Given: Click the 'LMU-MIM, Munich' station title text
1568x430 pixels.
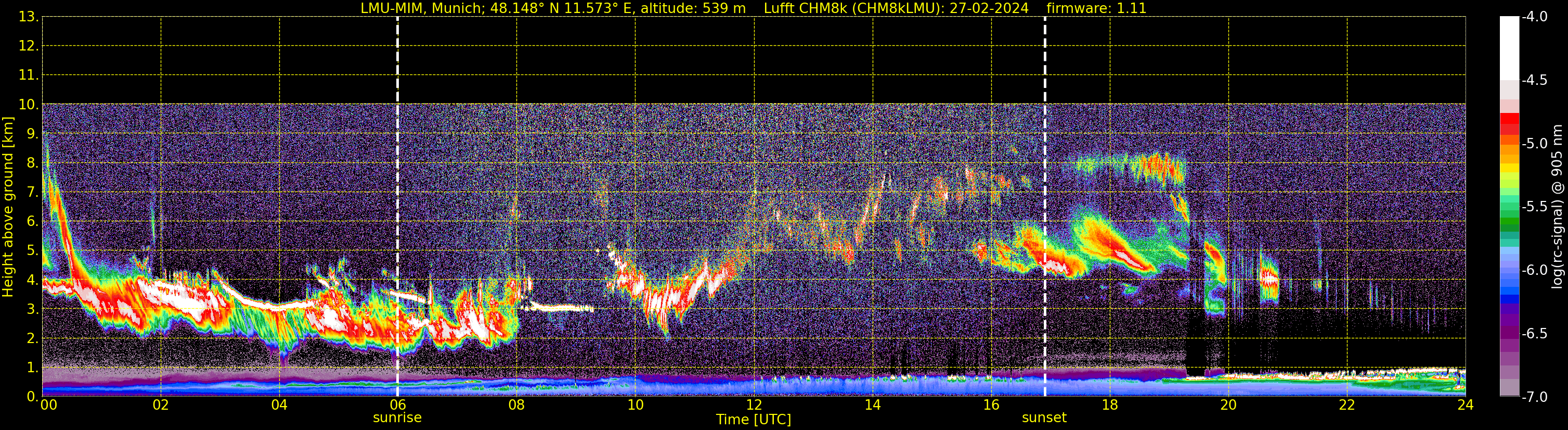Looking at the screenshot, I should point(422,8).
